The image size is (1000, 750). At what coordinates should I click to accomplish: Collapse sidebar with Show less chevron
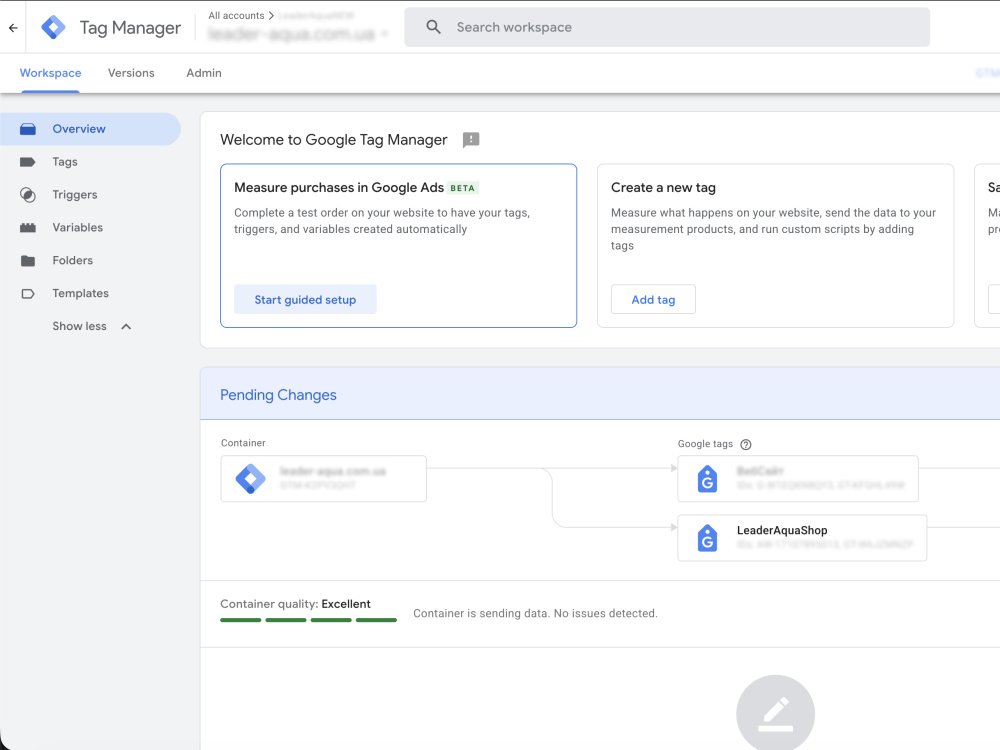pos(126,327)
